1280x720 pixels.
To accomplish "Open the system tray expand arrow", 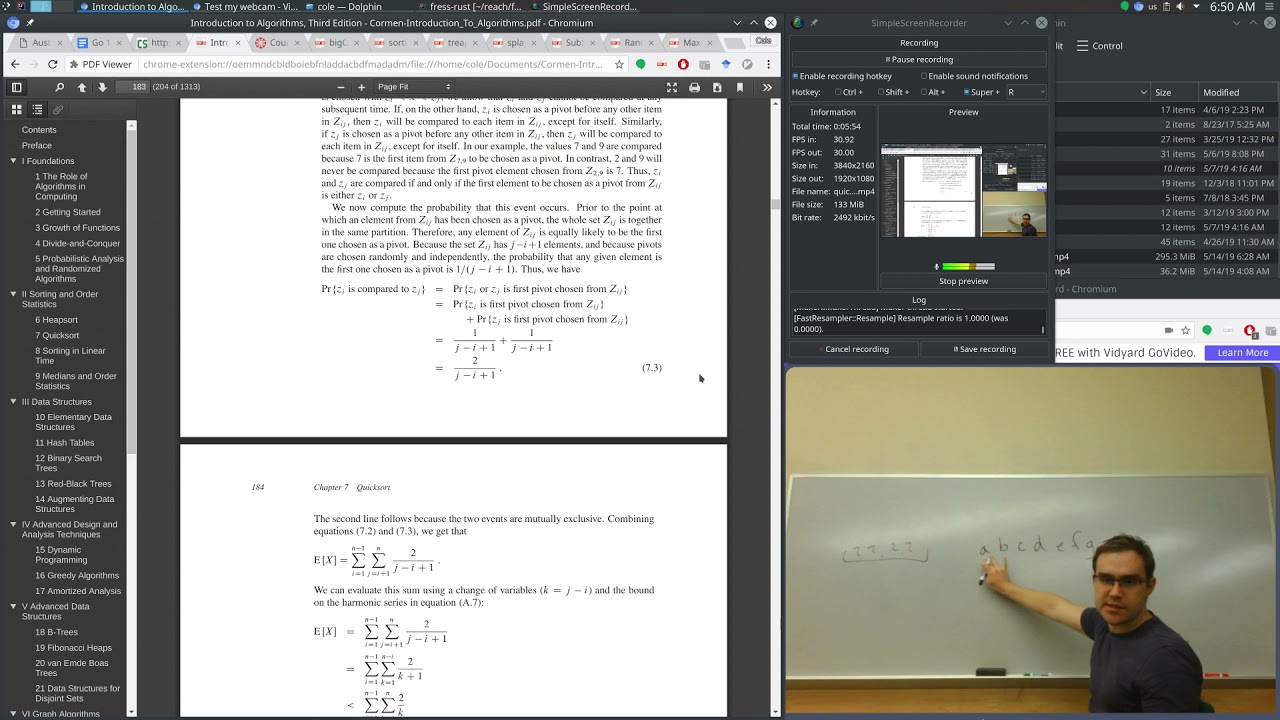I will (1198, 7).
